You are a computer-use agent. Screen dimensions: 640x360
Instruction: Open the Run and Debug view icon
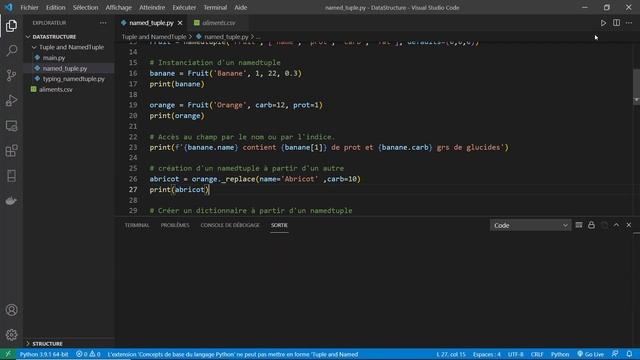11,100
